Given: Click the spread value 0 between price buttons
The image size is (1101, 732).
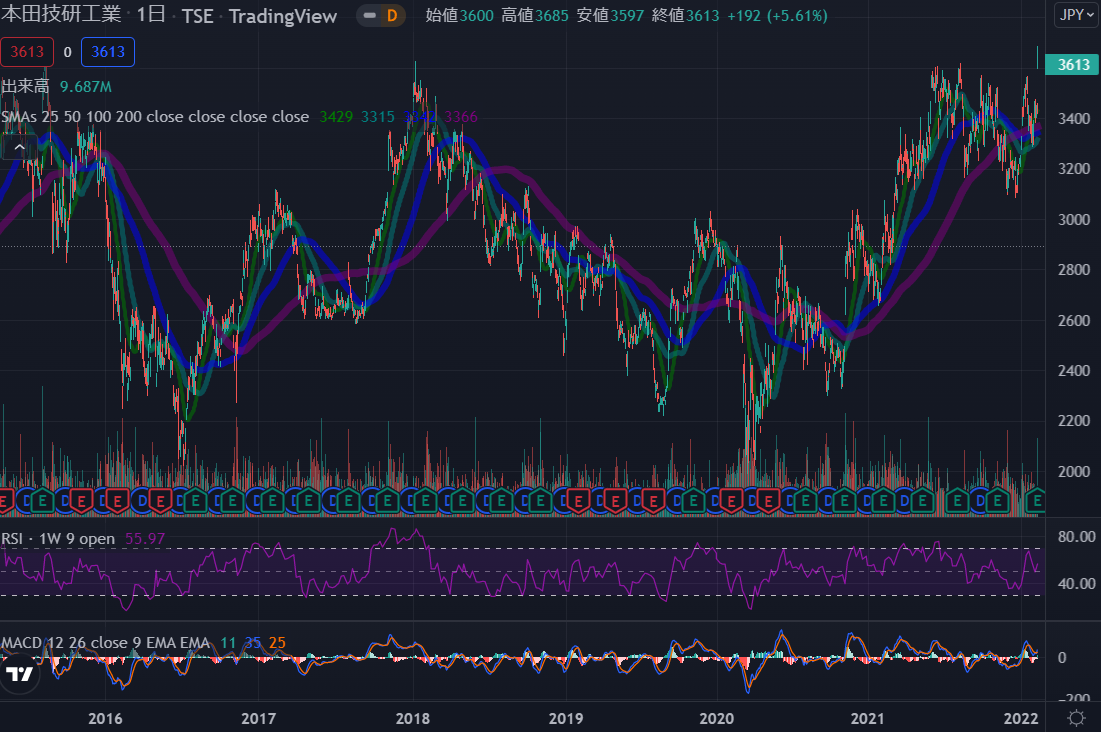Looking at the screenshot, I should pos(67,52).
